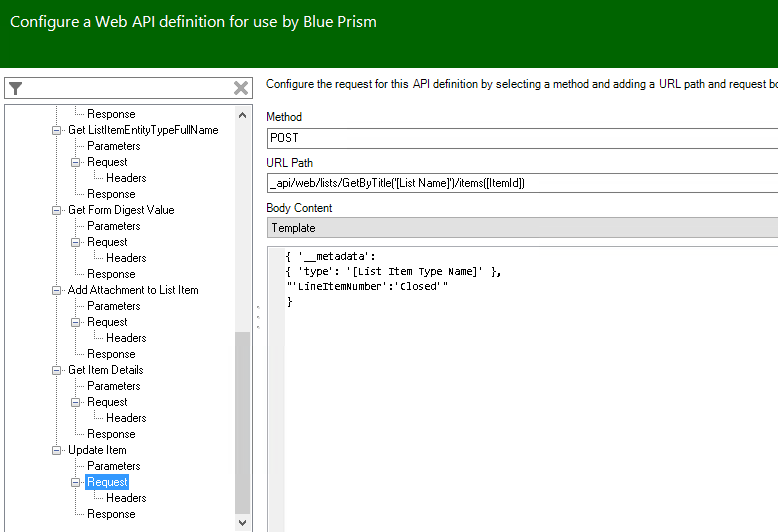Image resolution: width=778 pixels, height=532 pixels.
Task: Click in the filter search text box
Action: pos(127,88)
